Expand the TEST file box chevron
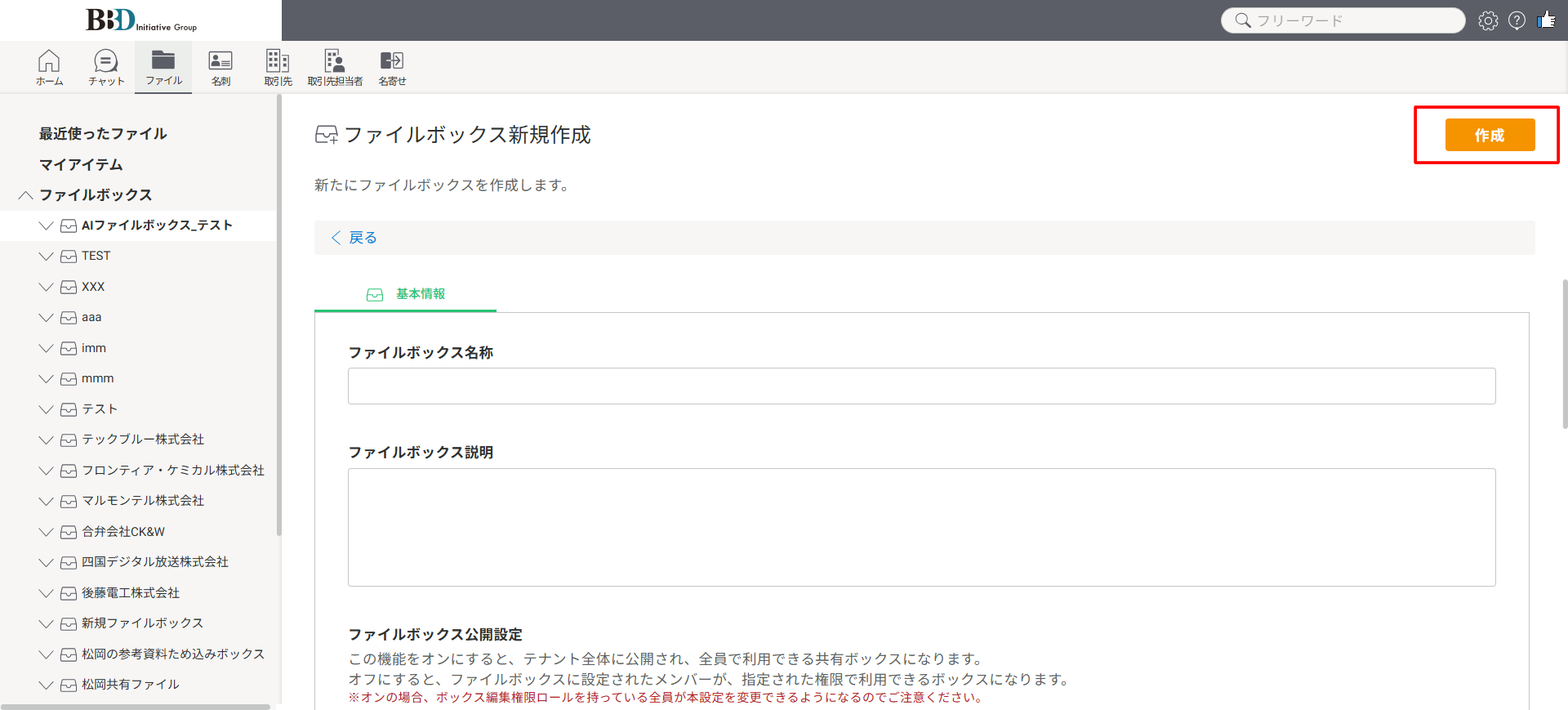 click(46, 257)
